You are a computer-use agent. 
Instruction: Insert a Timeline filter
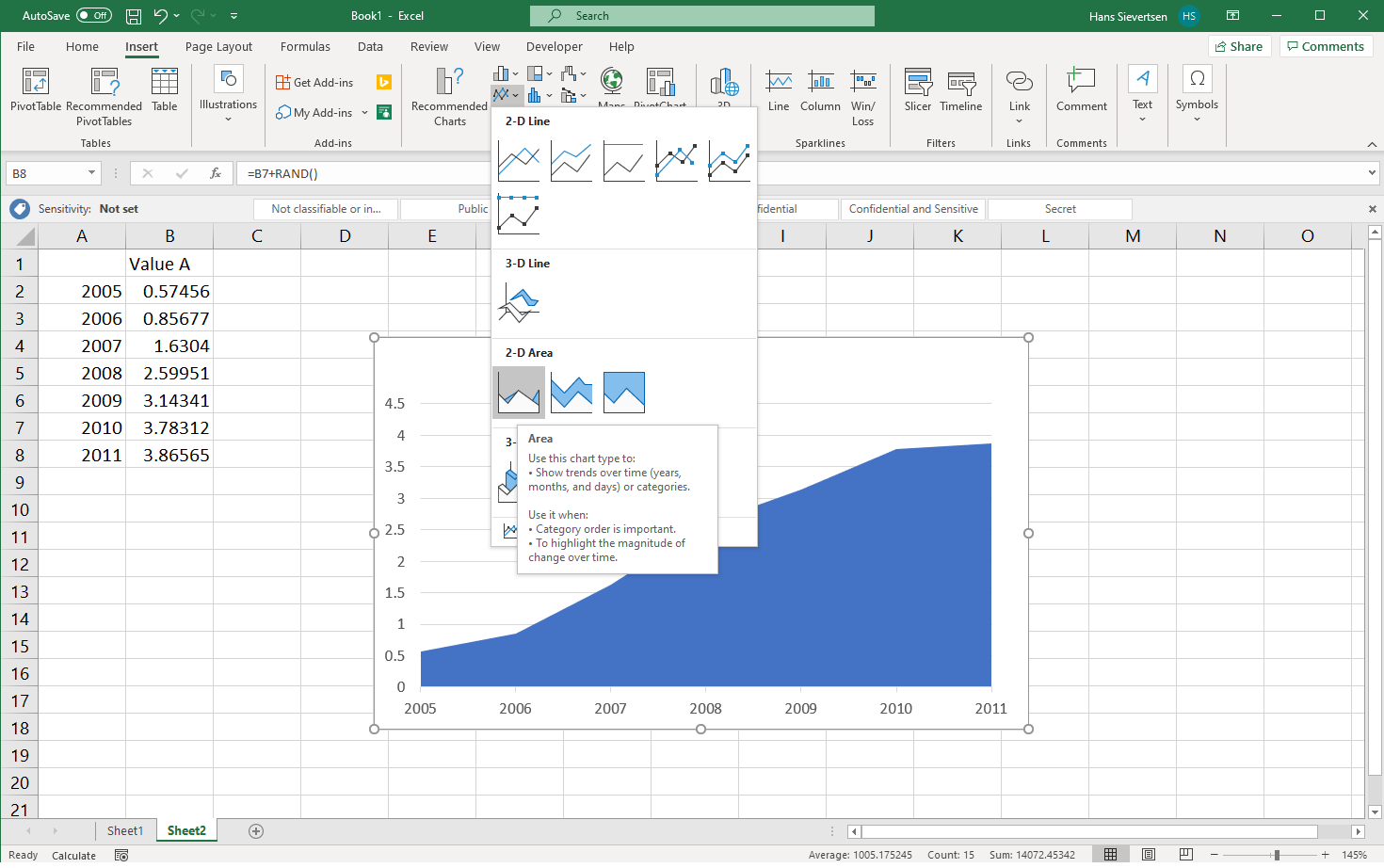tap(961, 90)
